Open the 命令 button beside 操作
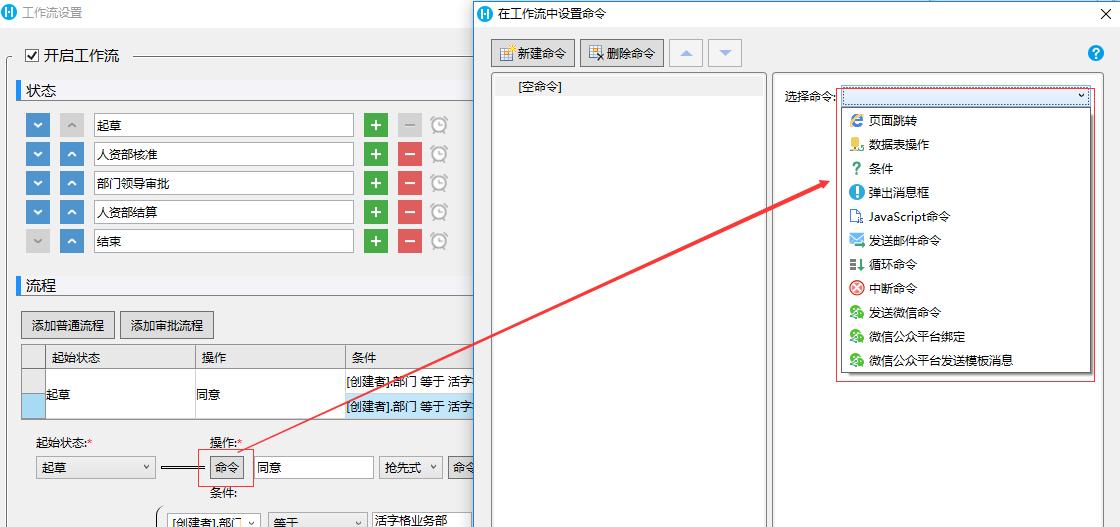Screen dimensions: 1120x527 227,468
